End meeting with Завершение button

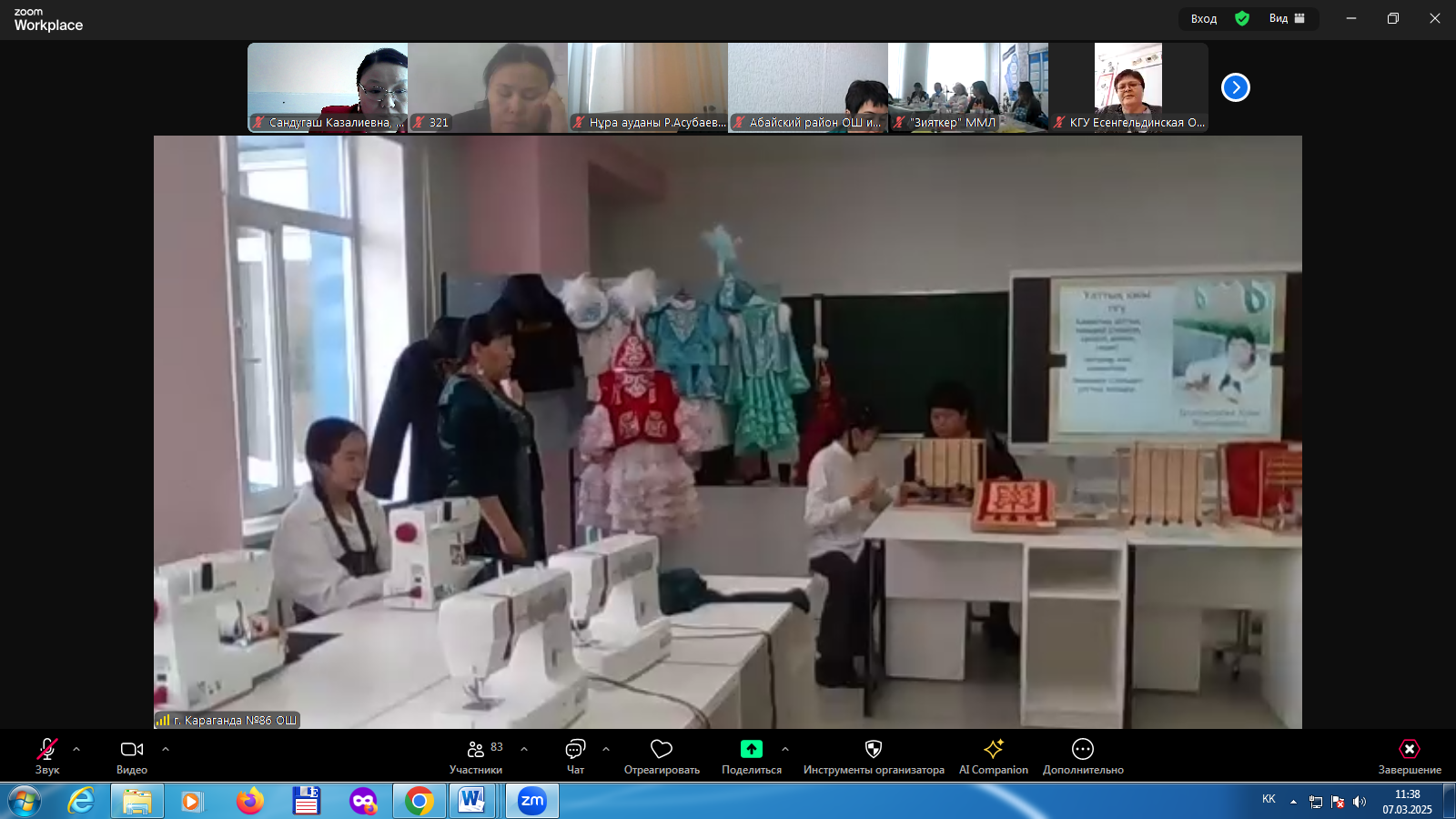coord(1409,750)
